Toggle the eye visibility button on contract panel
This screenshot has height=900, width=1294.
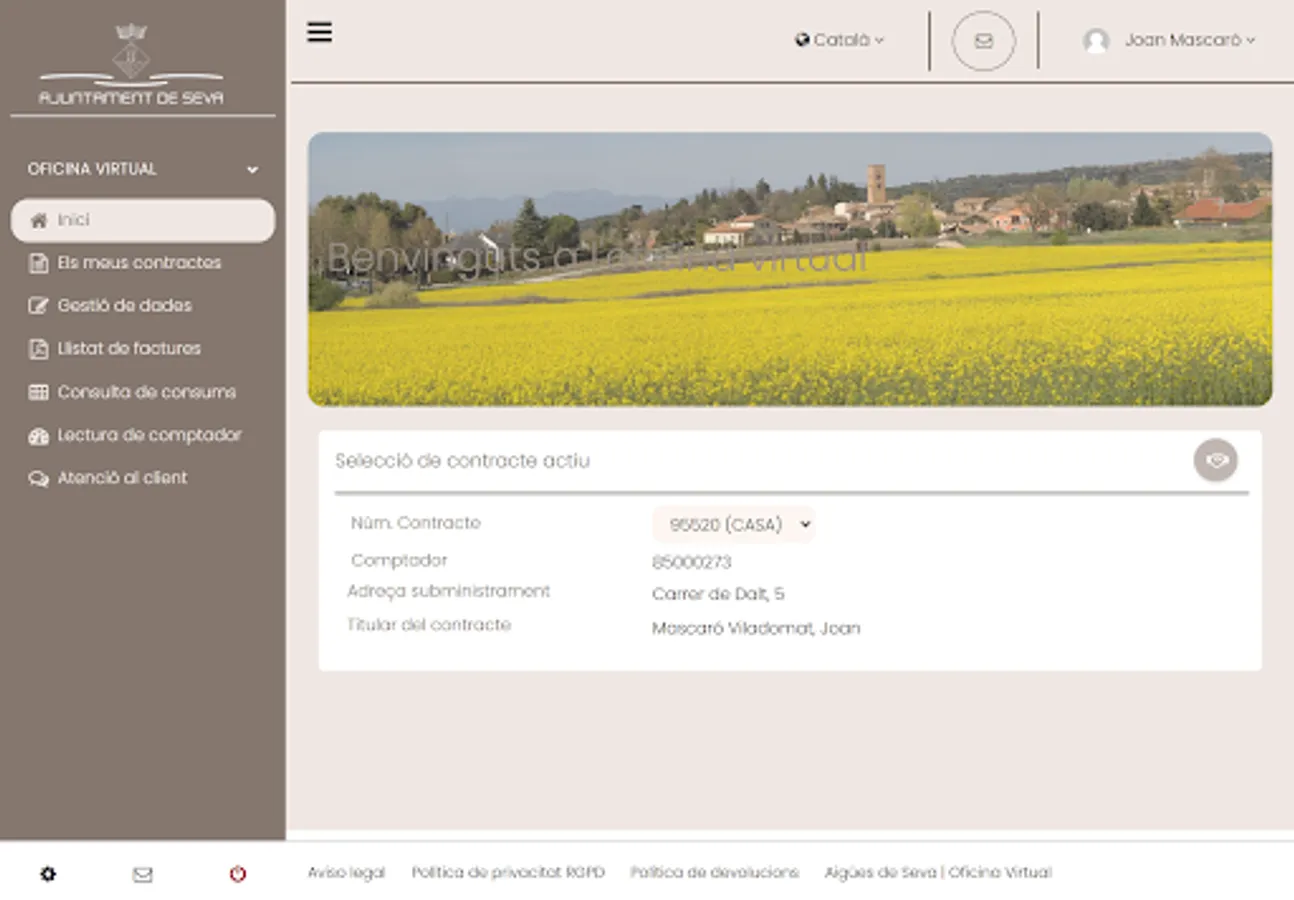click(1216, 460)
